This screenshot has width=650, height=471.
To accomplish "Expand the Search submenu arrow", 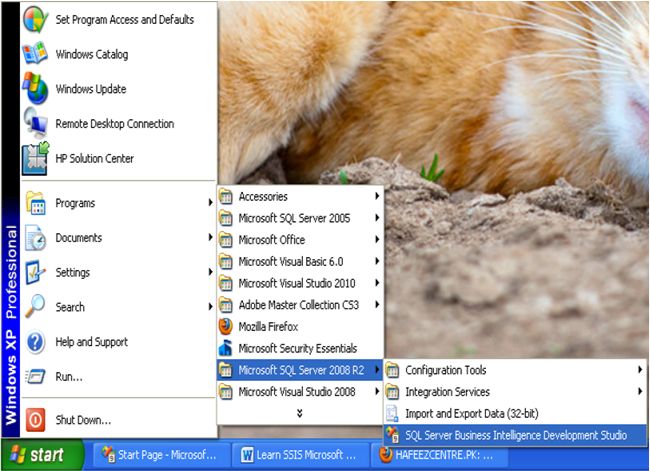I will [x=211, y=307].
